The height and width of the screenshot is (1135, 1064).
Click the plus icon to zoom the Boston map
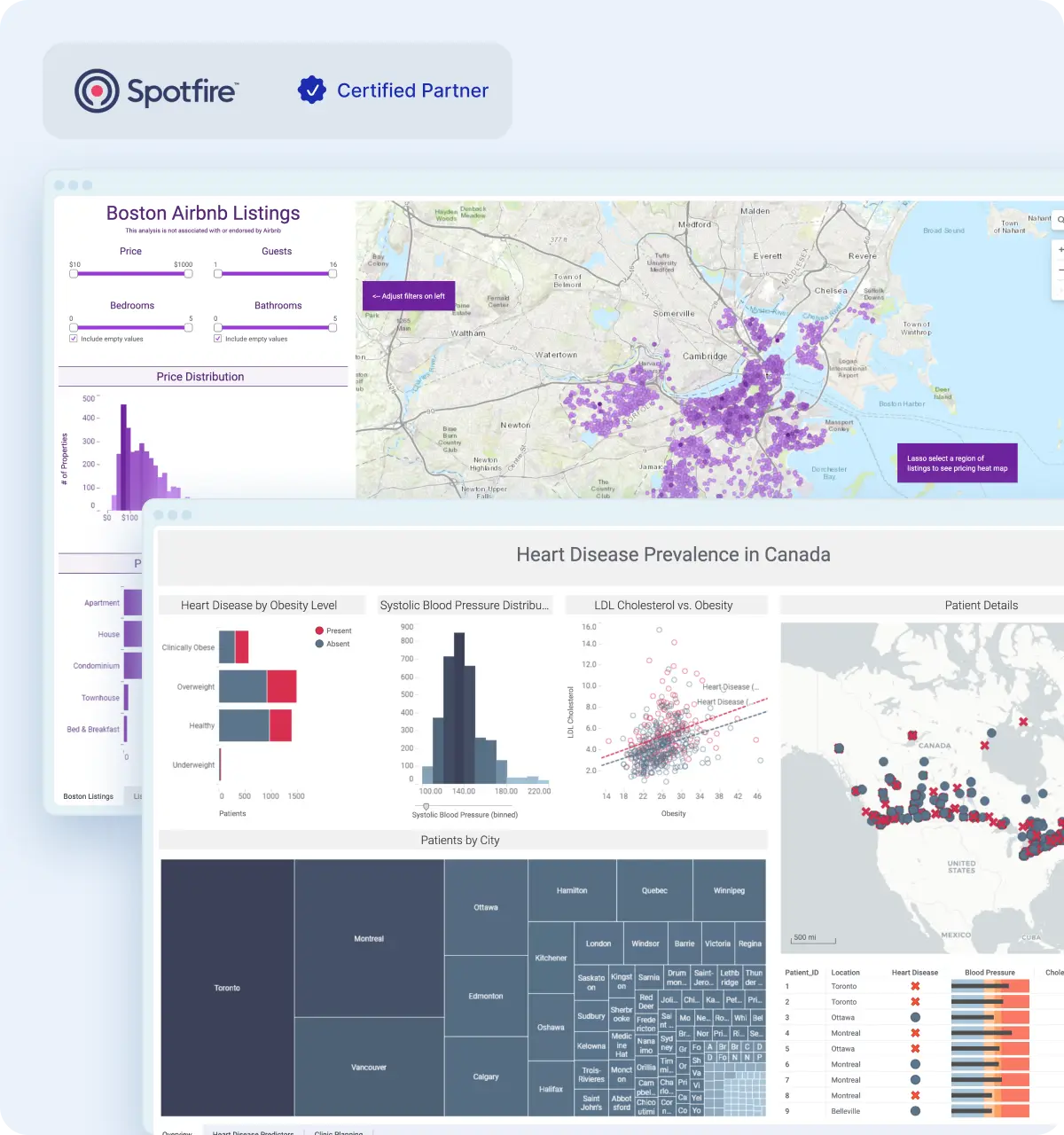(1060, 250)
